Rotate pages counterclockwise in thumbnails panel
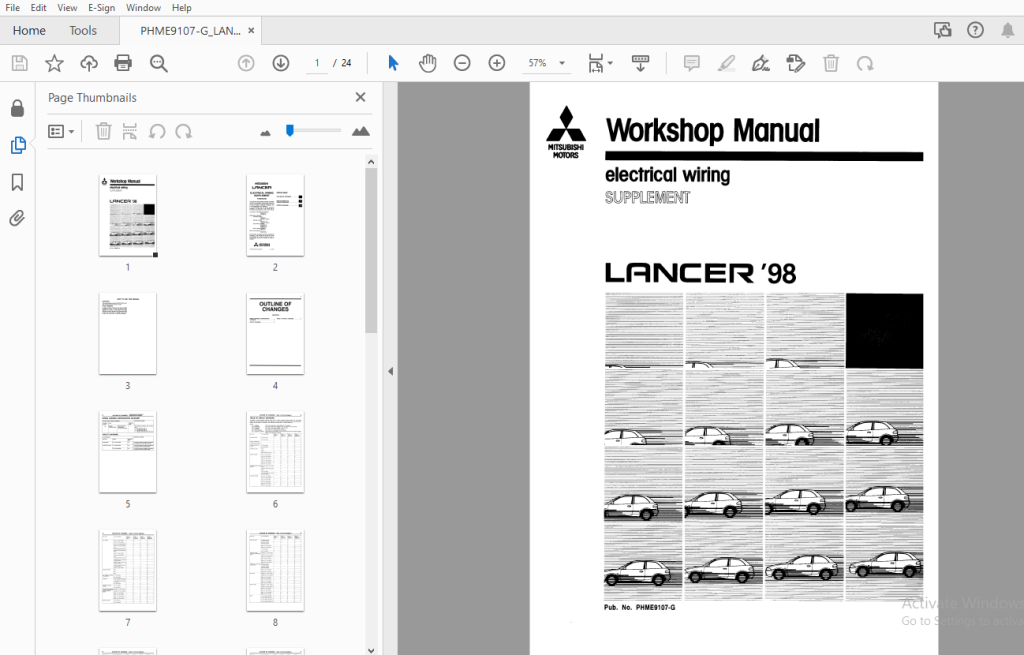Image resolution: width=1024 pixels, height=655 pixels. [x=157, y=132]
